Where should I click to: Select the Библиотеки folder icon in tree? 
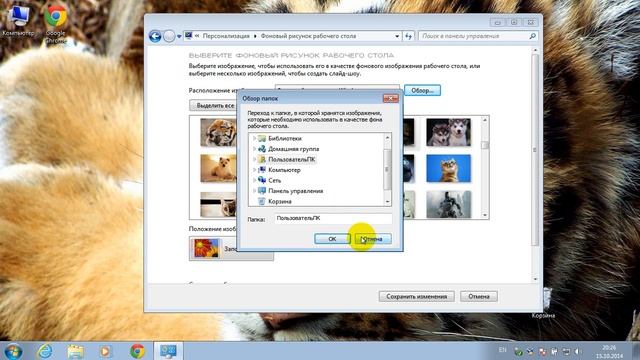point(262,138)
